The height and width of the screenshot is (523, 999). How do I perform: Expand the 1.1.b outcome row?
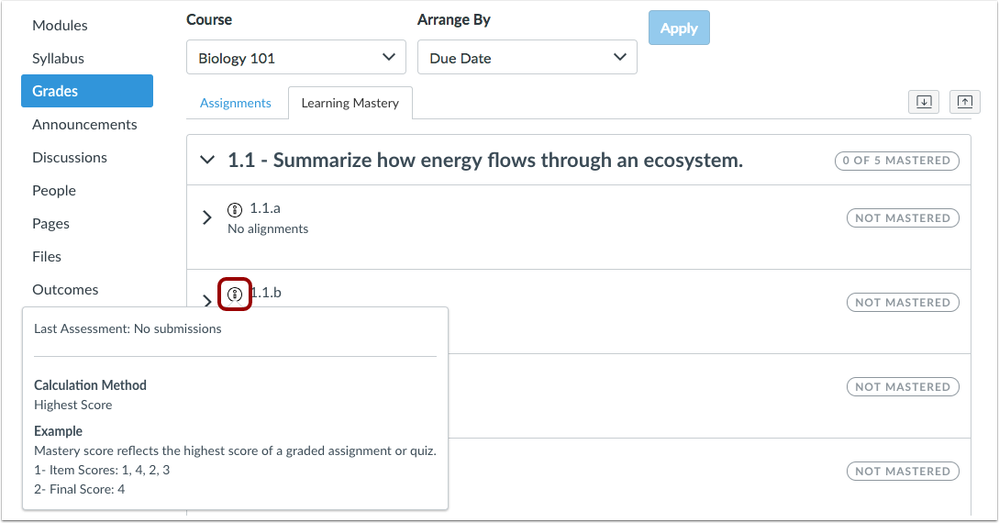tap(207, 300)
